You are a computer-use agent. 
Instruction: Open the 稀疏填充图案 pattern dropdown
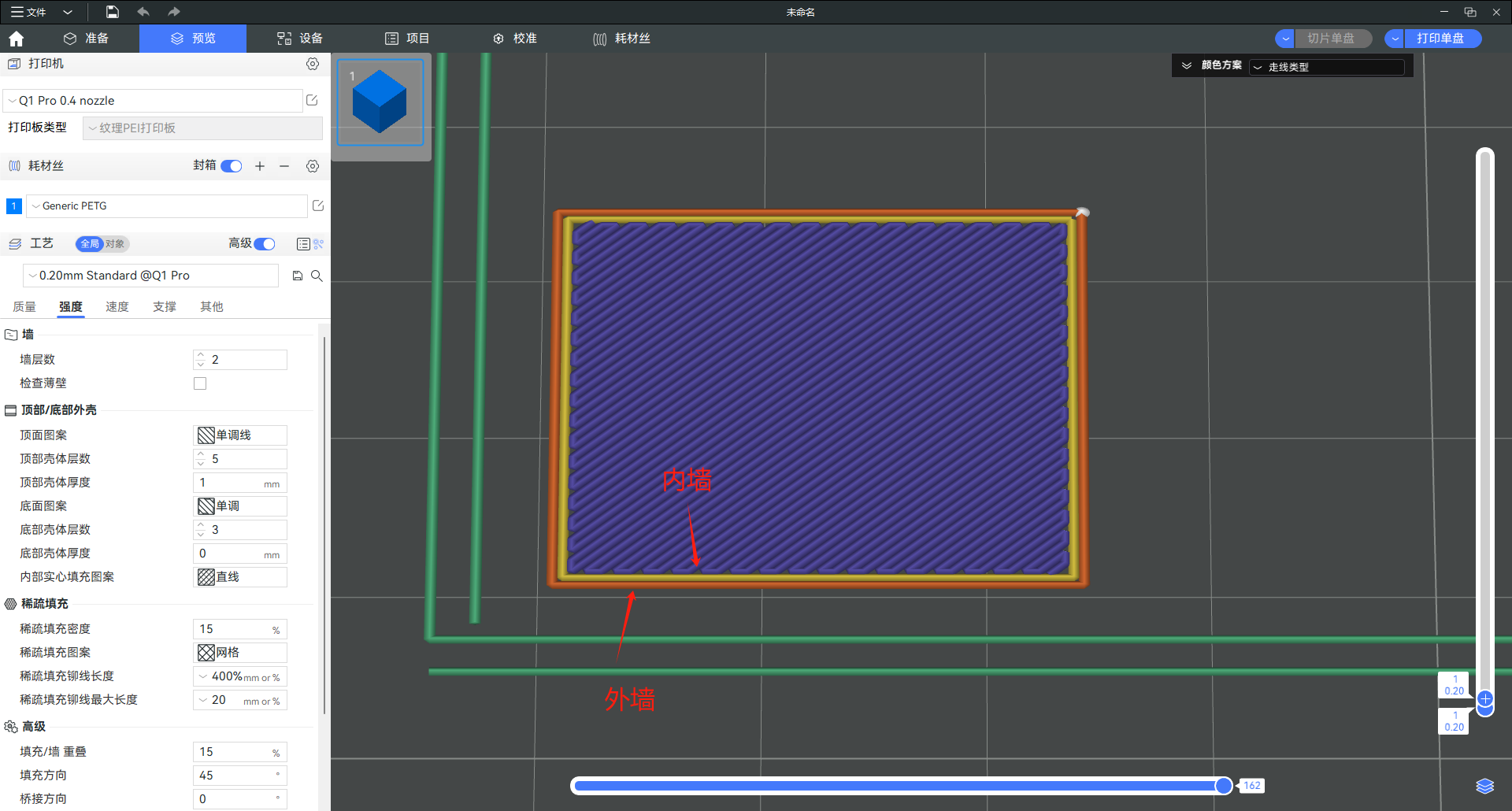coord(240,653)
